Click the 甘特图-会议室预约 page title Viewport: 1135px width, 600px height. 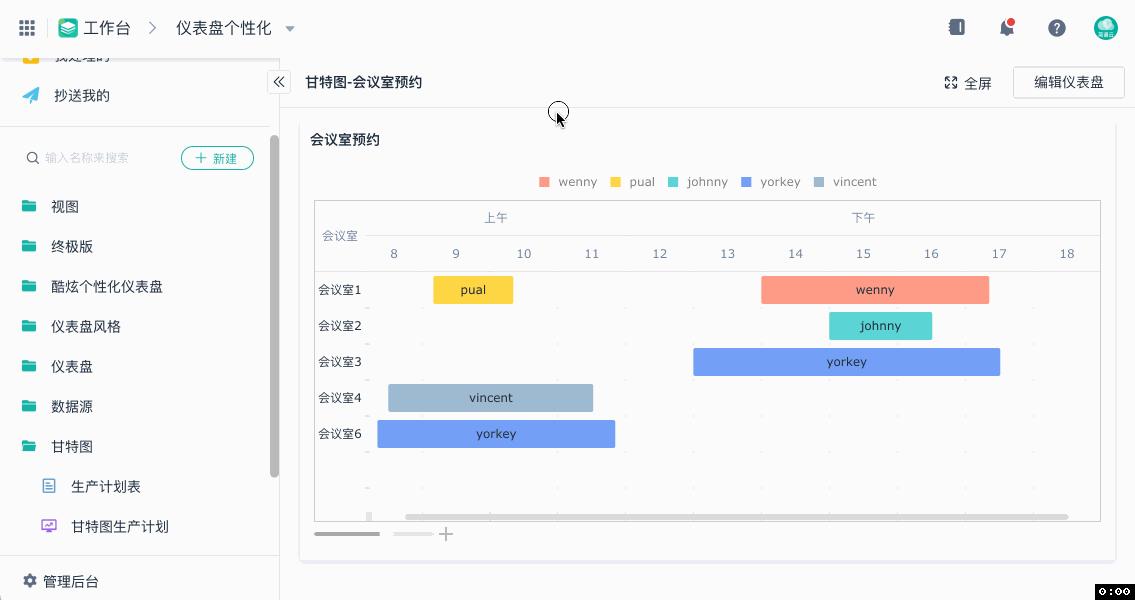(363, 83)
